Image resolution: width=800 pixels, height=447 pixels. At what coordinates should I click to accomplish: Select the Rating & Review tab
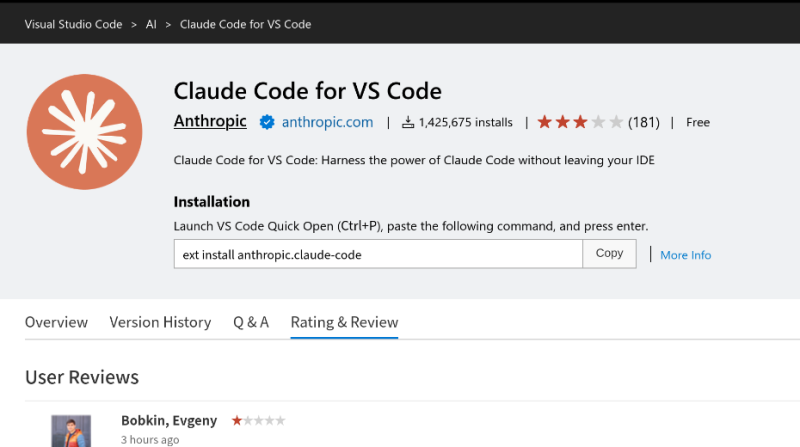pos(344,322)
